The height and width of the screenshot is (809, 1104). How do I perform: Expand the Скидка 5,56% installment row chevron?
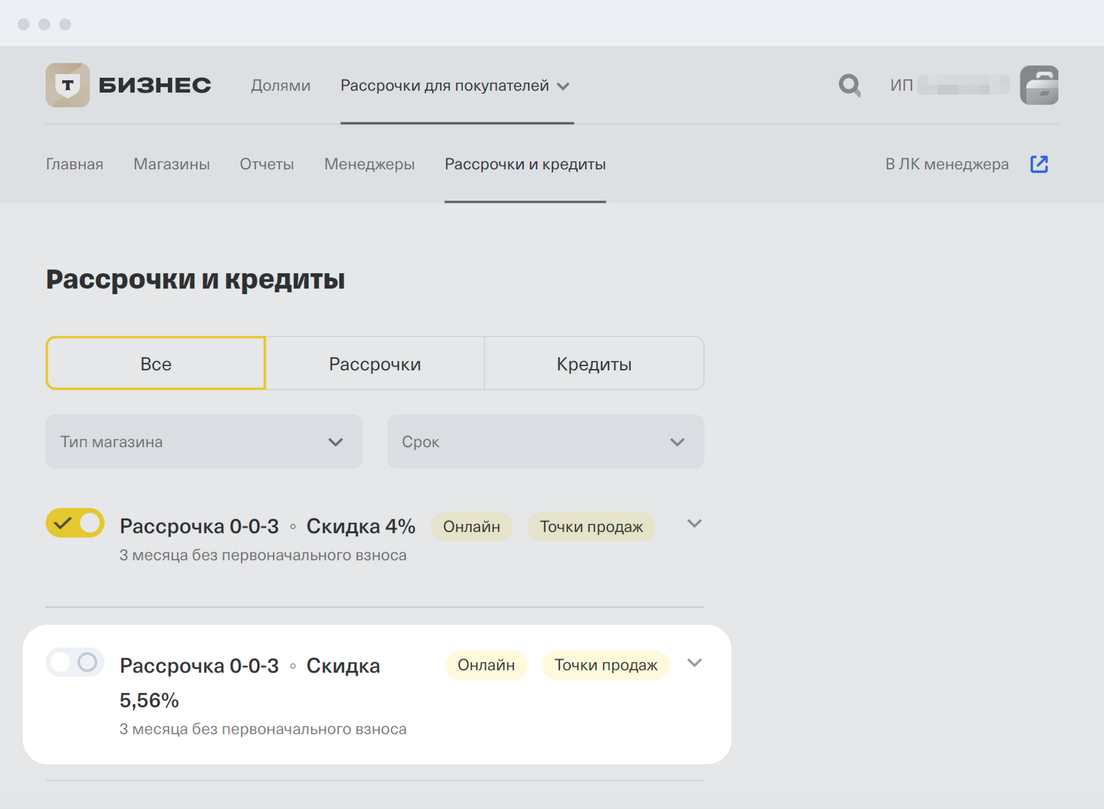[x=694, y=663]
